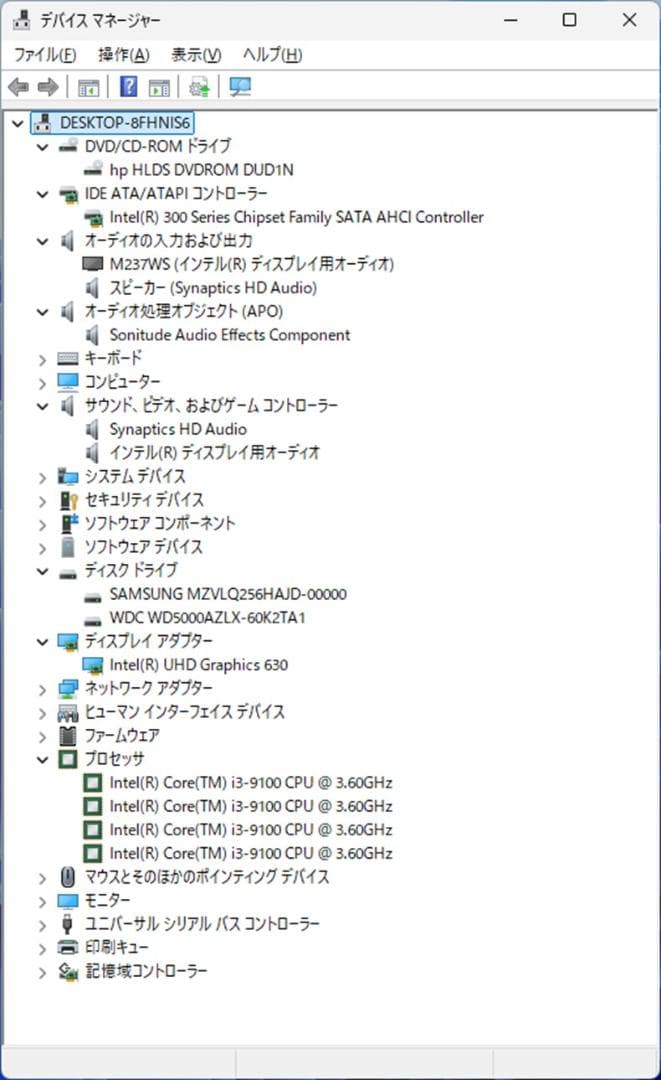Select Sonitude Audio Effects Component
The width and height of the screenshot is (661, 1080).
coord(229,335)
